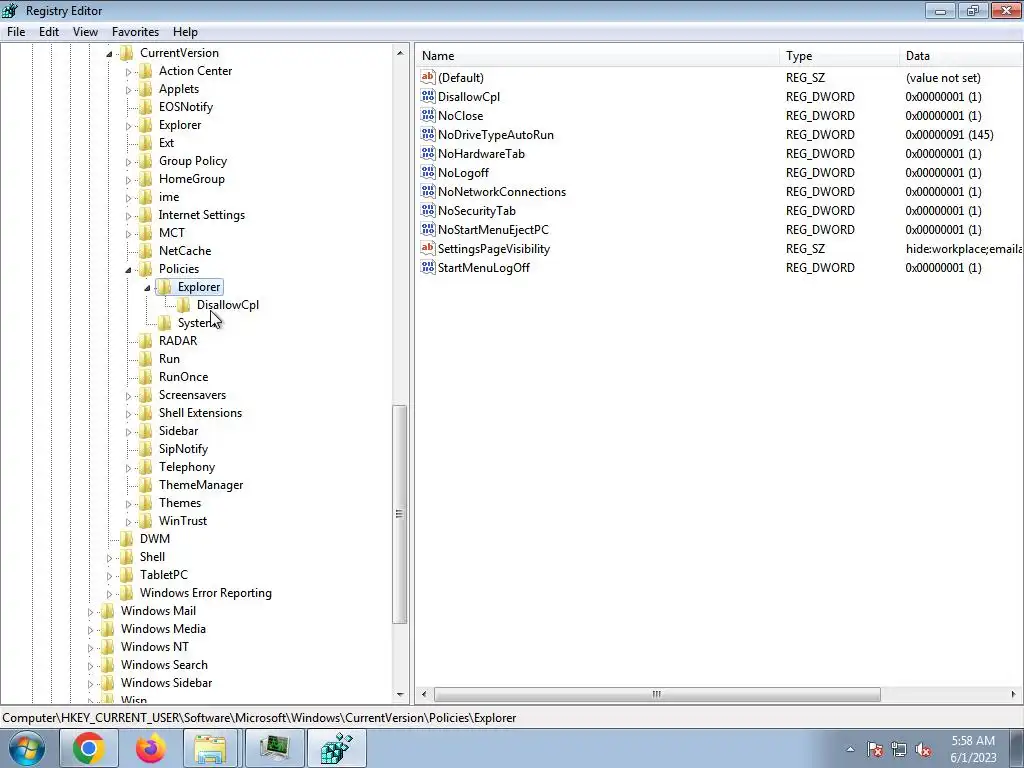This screenshot has width=1024, height=768.
Task: Select the HomeGroup key
Action: (191, 179)
